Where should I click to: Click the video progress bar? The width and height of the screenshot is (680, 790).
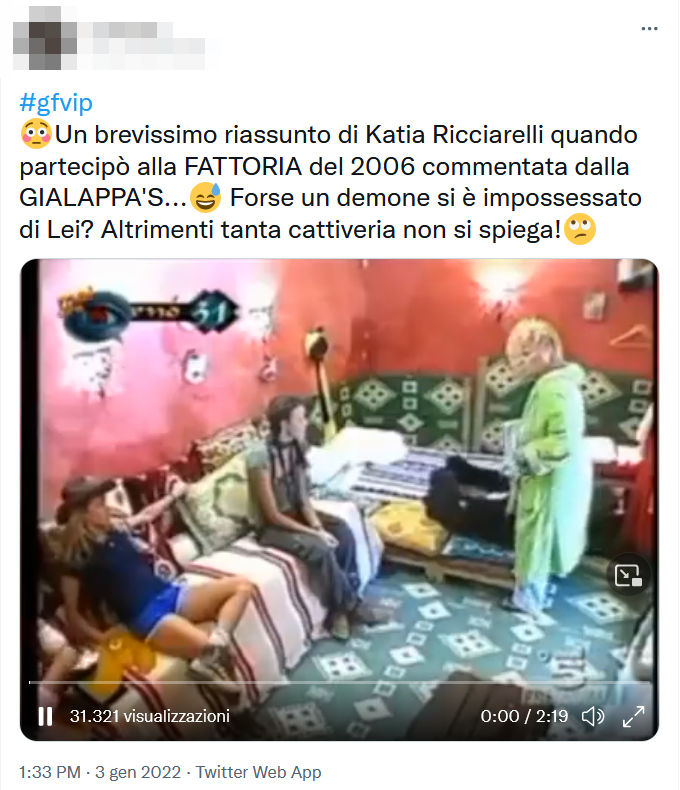339,682
